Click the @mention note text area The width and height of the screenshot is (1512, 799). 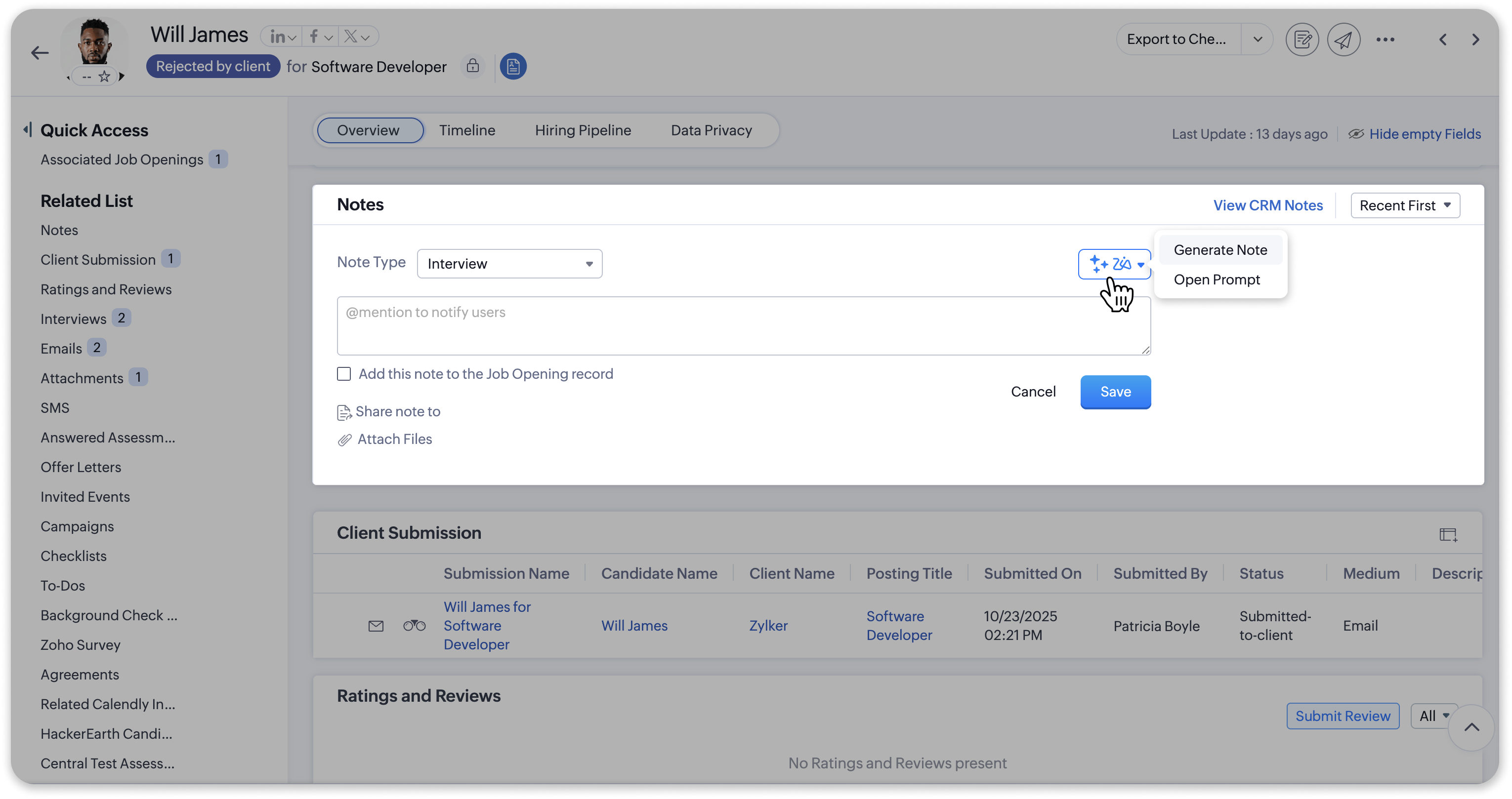743,325
